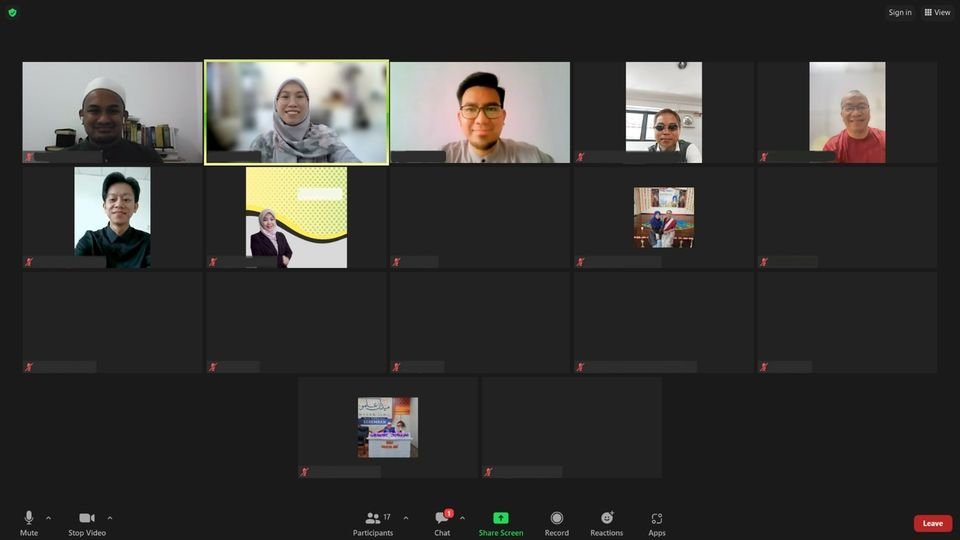960x540 pixels.
Task: Select the video tile with red shirt participant
Action: [x=847, y=112]
